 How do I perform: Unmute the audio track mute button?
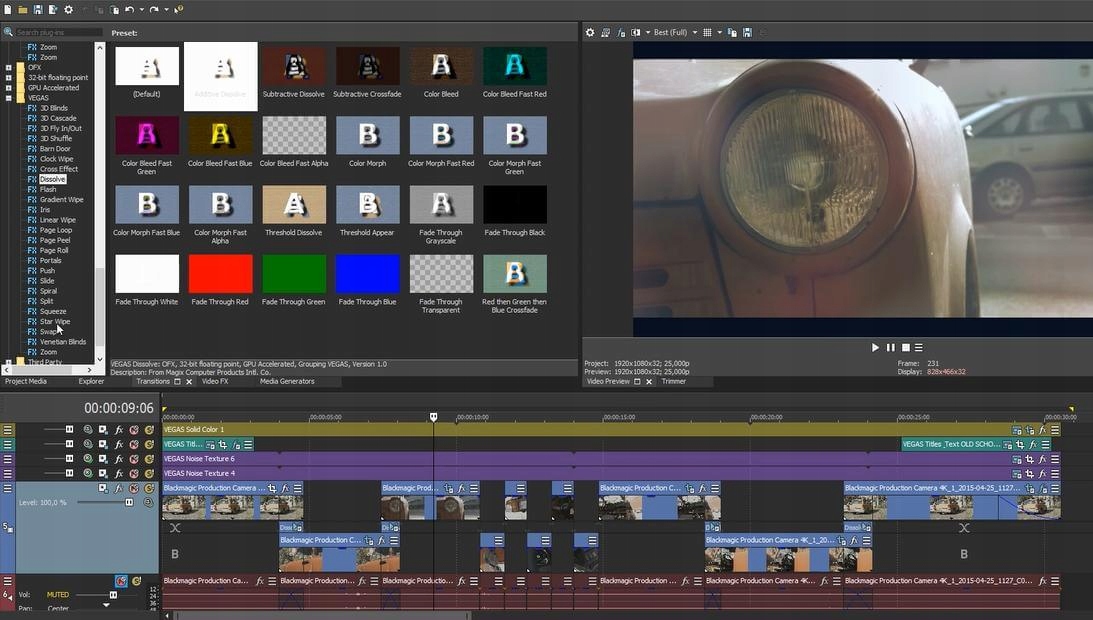(x=121, y=581)
